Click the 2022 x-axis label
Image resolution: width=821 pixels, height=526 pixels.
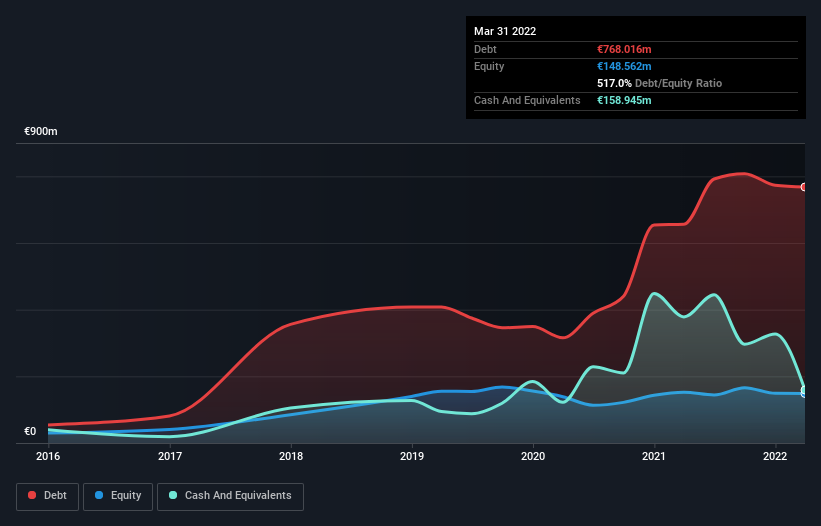pos(775,456)
